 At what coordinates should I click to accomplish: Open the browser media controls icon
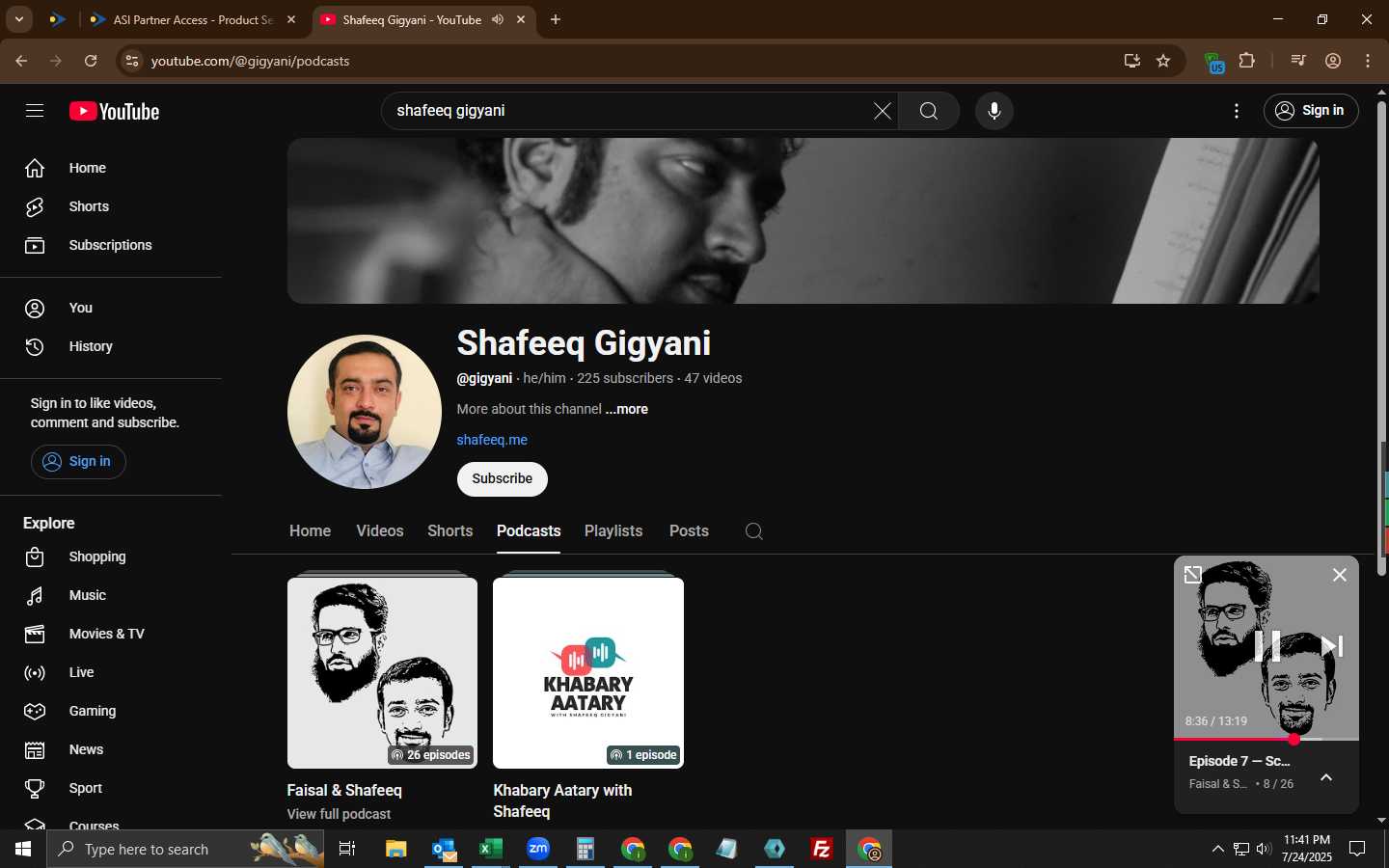coord(1298,61)
